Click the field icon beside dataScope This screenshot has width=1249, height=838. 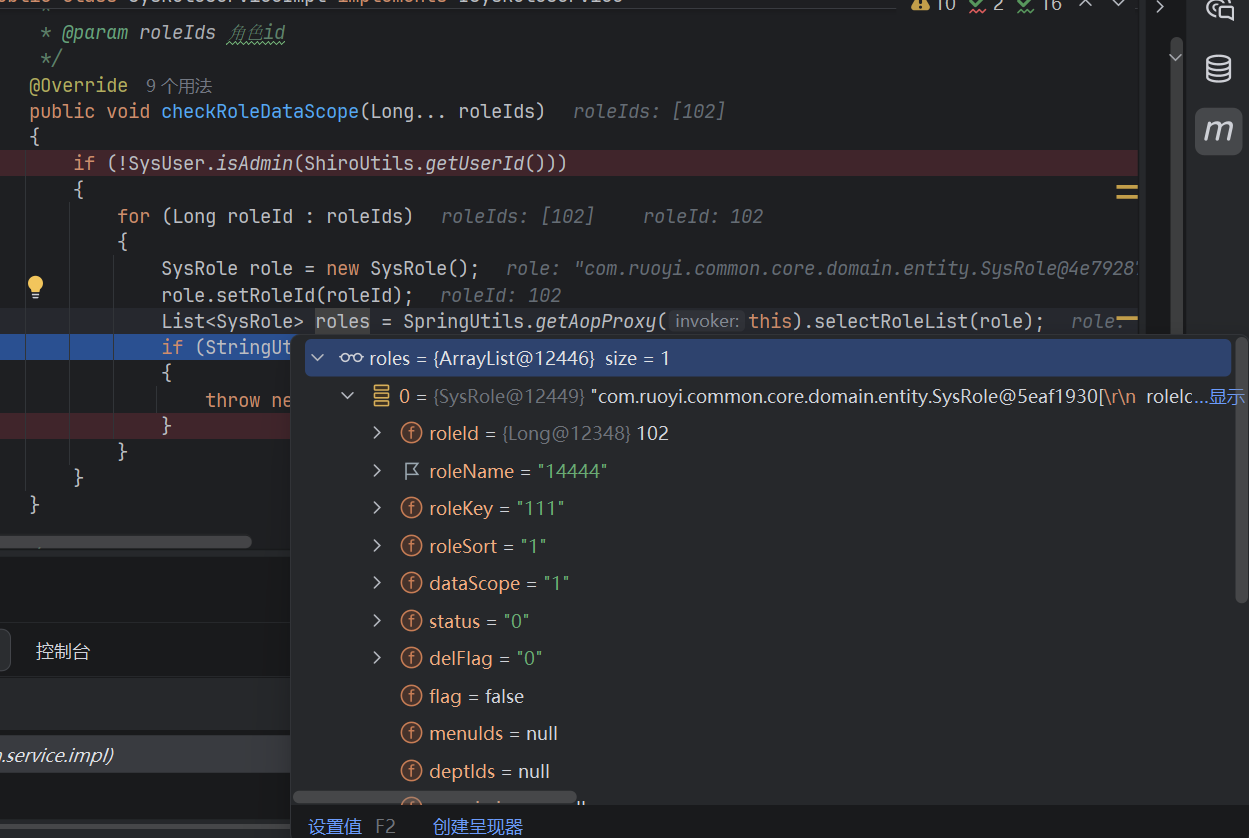coord(411,583)
